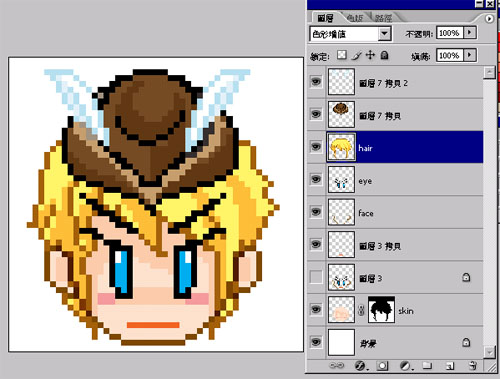
Task: Select layer label 背景
Action: (x=368, y=343)
